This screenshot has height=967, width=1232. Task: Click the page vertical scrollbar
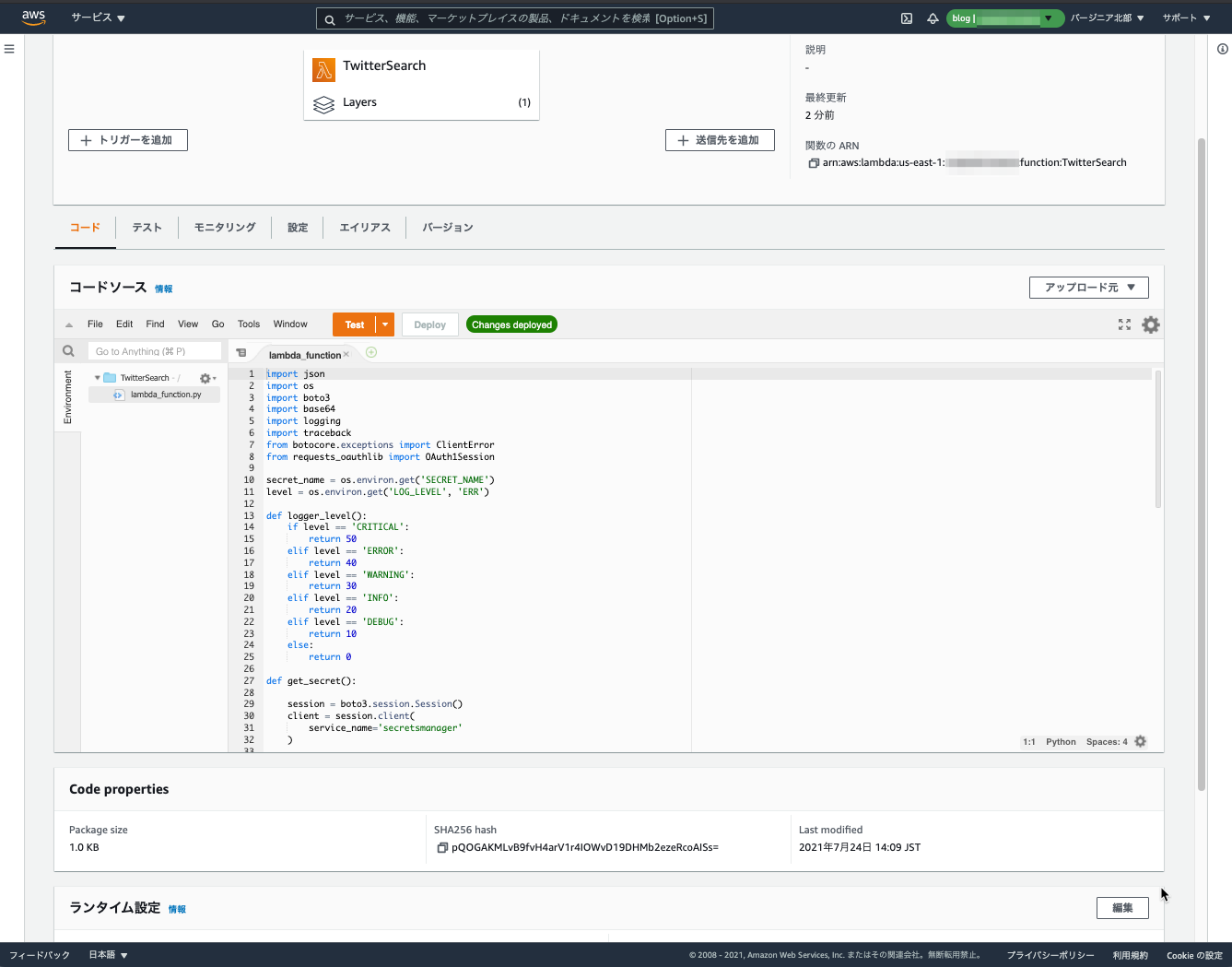click(1202, 465)
